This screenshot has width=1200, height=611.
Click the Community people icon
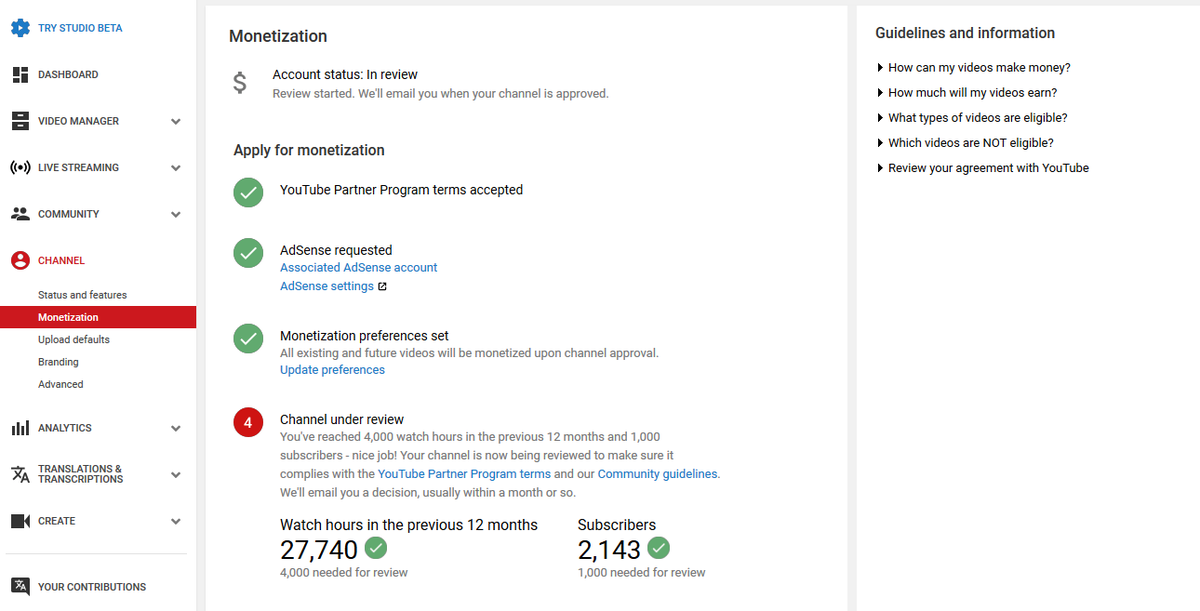[x=20, y=214]
